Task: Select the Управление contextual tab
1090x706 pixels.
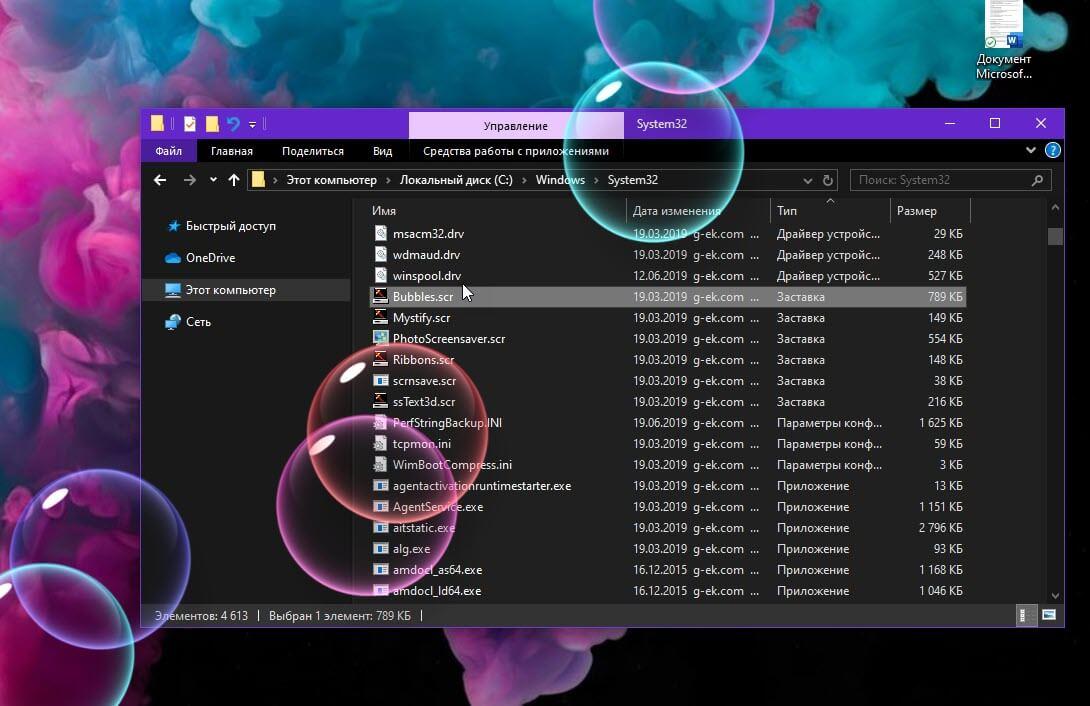Action: coord(516,126)
